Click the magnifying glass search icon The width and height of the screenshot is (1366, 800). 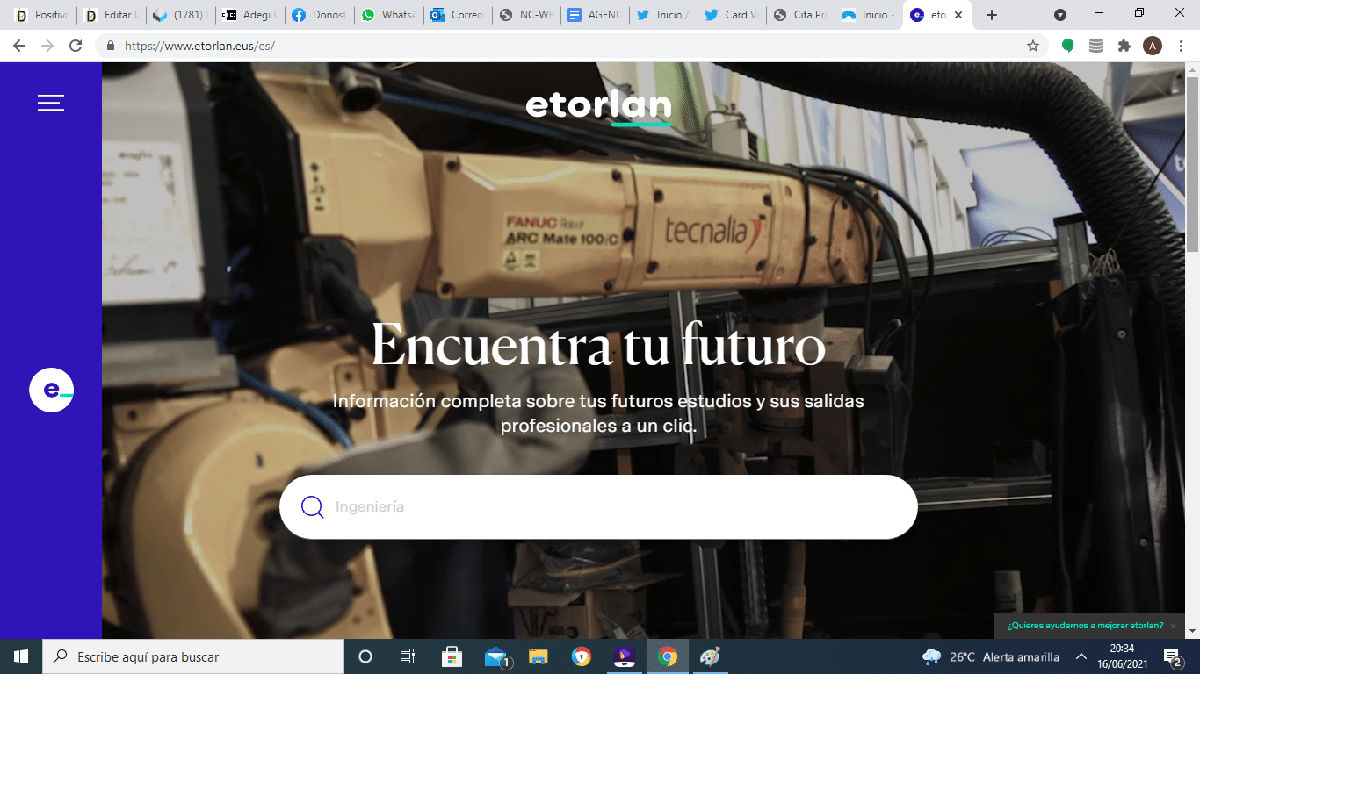(x=312, y=507)
